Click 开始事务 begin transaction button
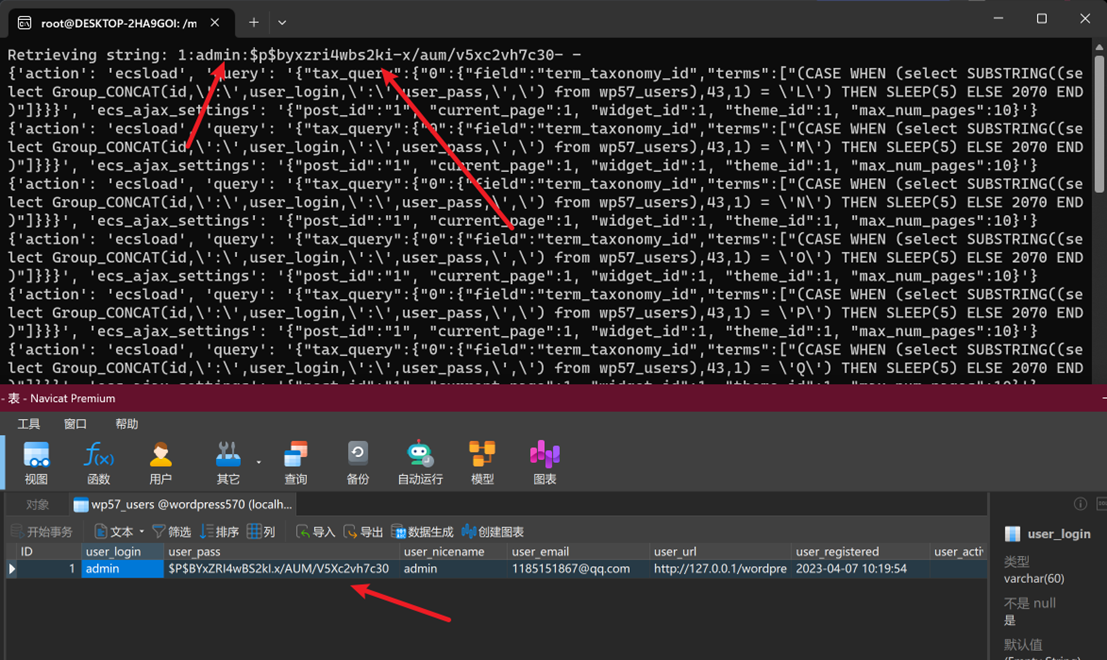This screenshot has height=660, width=1107. pyautogui.click(x=42, y=532)
